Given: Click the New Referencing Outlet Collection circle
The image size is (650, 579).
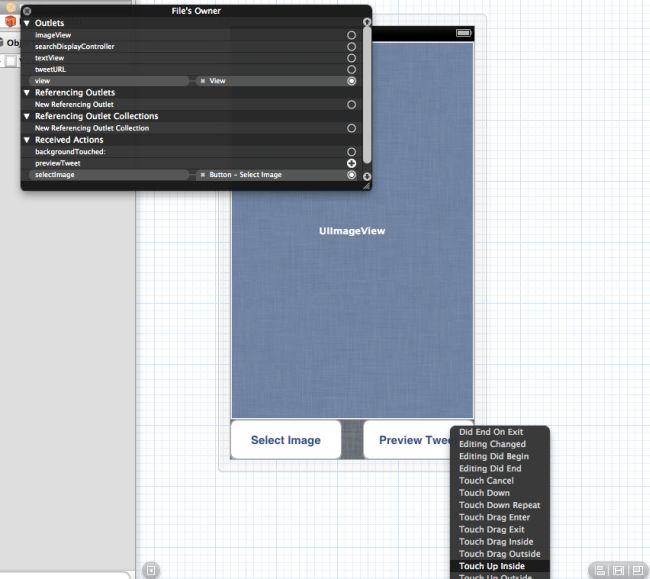Looking at the screenshot, I should click(x=351, y=128).
